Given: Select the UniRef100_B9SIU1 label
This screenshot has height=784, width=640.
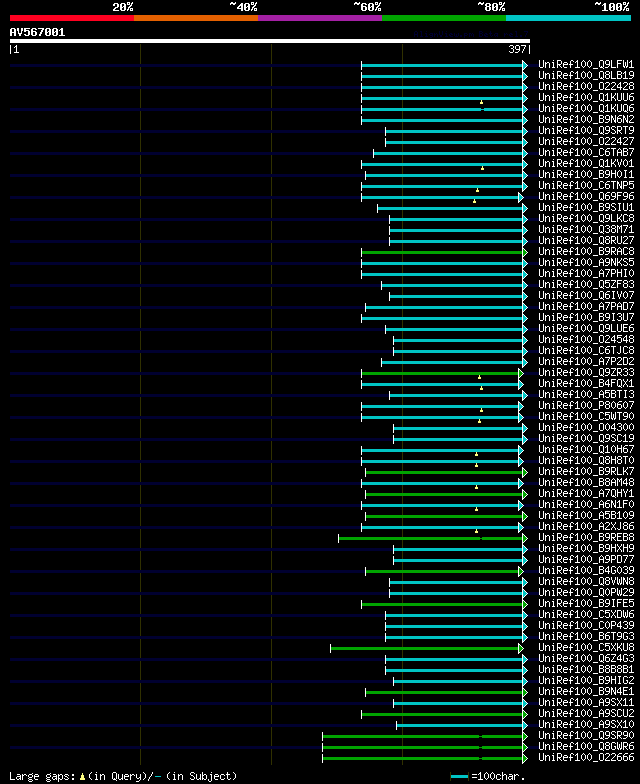Looking at the screenshot, I should 586,208.
